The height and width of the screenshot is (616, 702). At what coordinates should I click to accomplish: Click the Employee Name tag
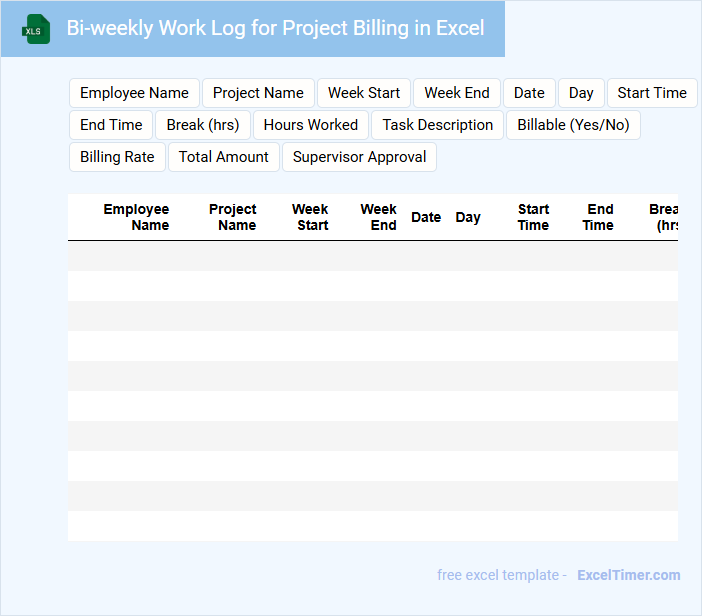coord(134,93)
